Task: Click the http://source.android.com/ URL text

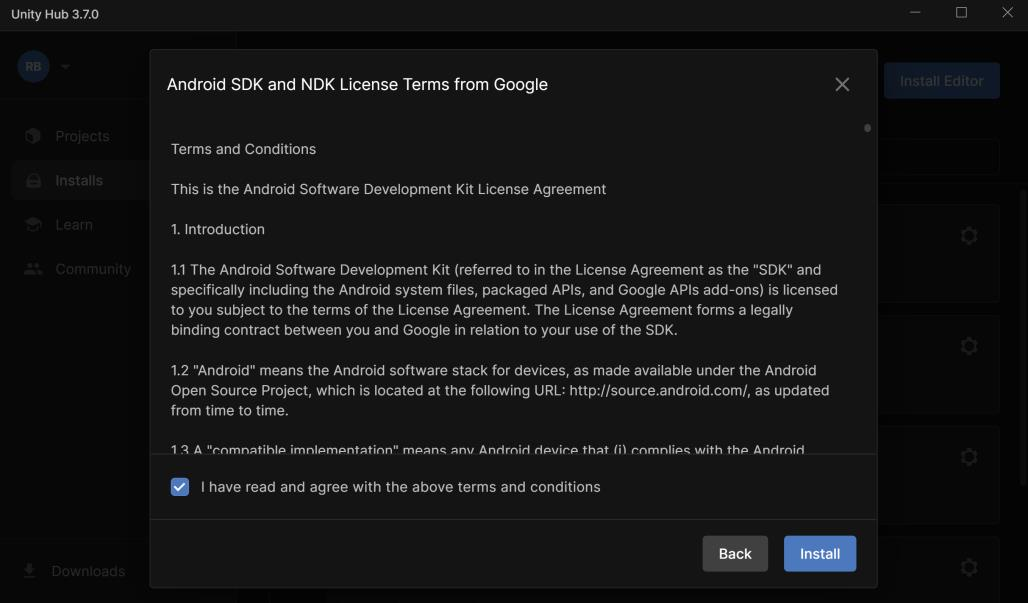Action: [658, 391]
